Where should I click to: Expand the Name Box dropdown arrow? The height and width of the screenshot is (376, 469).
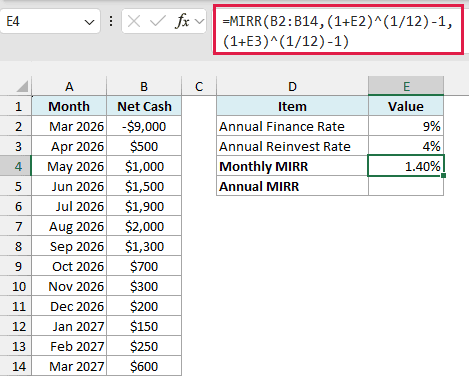[89, 22]
